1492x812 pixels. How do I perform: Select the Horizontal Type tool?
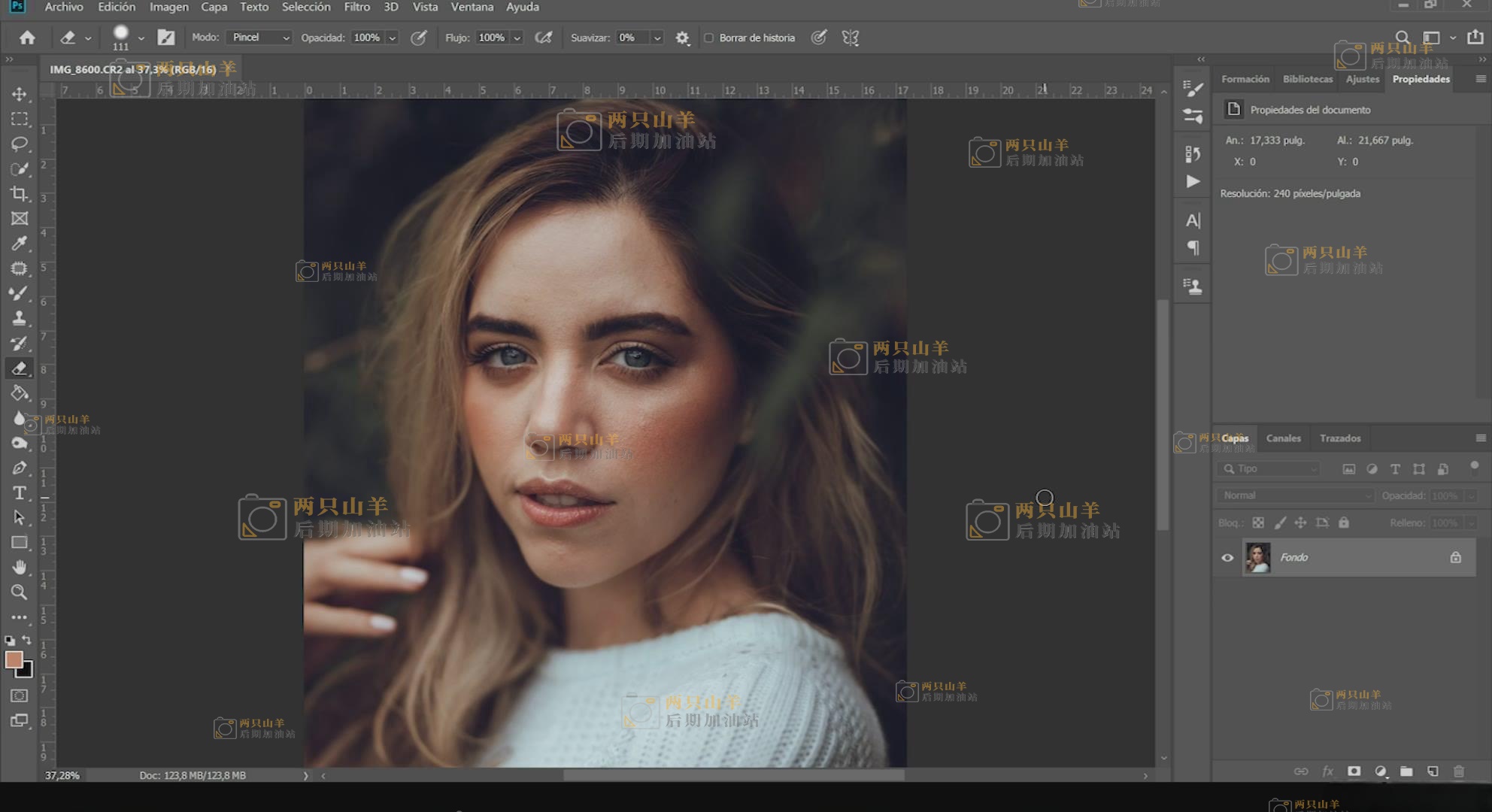[20, 493]
